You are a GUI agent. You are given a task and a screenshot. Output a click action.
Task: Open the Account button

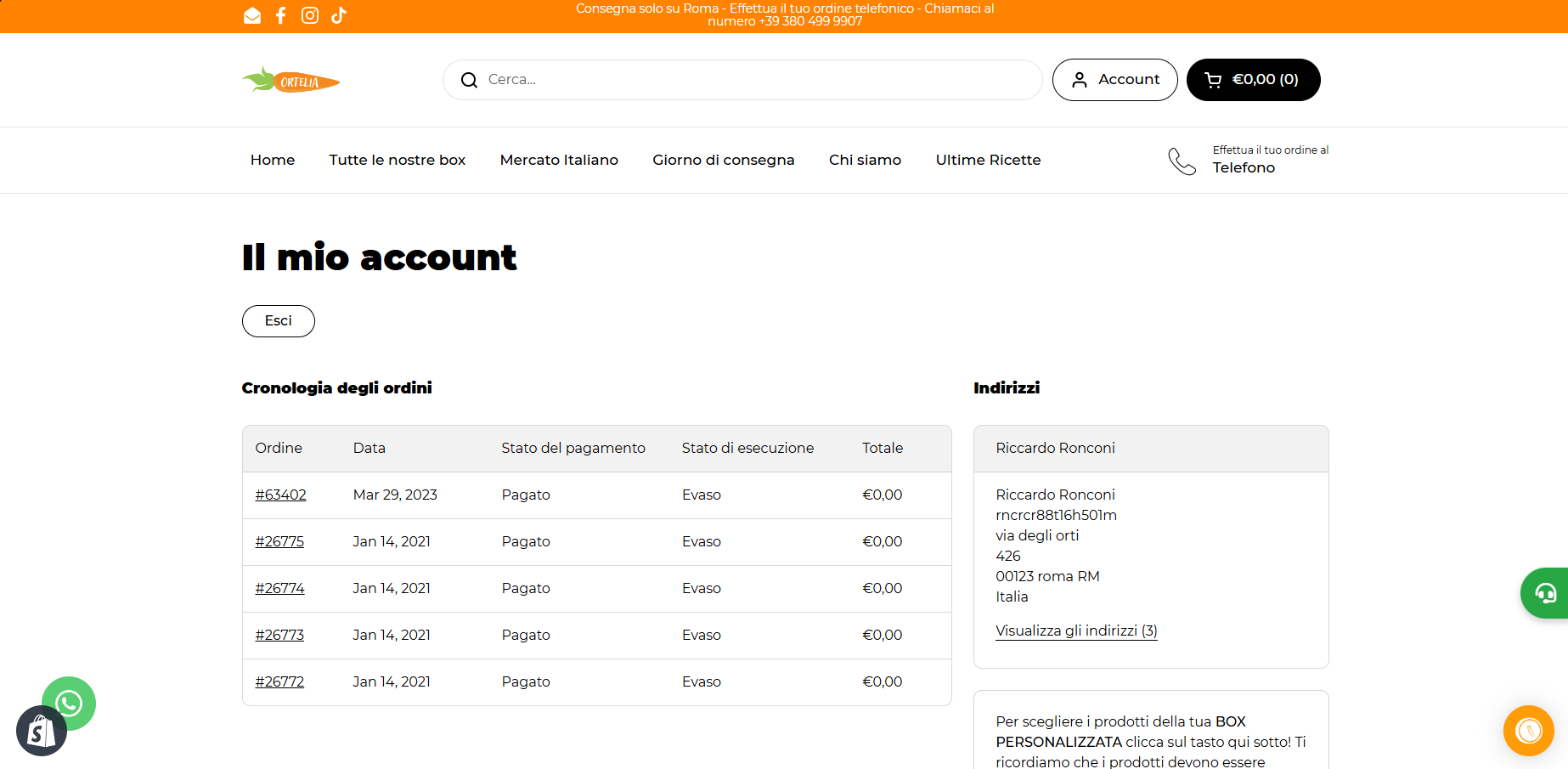pyautogui.click(x=1114, y=80)
